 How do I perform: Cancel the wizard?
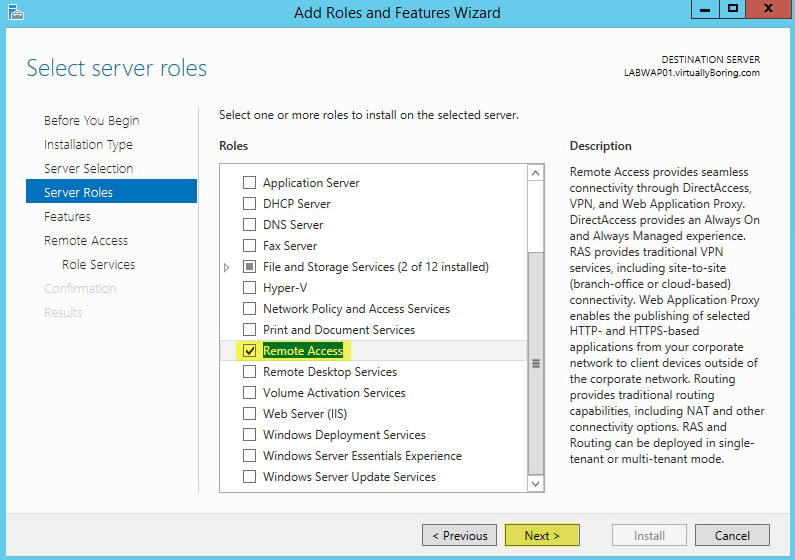(x=732, y=535)
